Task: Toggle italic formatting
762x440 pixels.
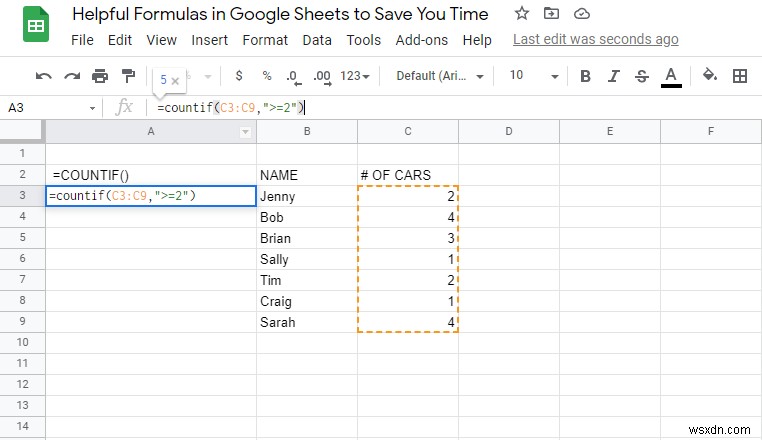Action: 614,76
